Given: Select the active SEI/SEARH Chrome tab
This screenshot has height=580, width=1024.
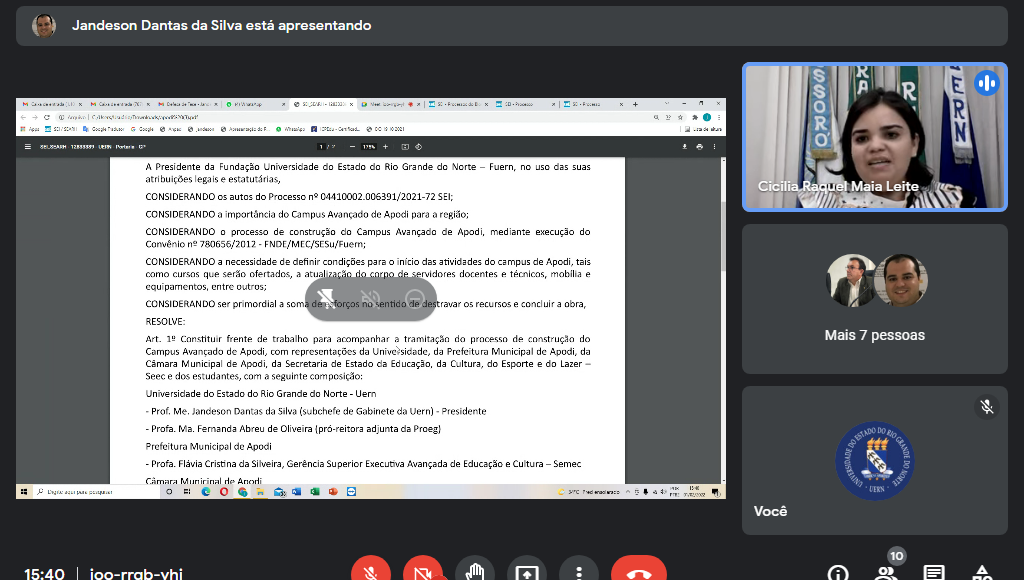Looking at the screenshot, I should (x=323, y=104).
